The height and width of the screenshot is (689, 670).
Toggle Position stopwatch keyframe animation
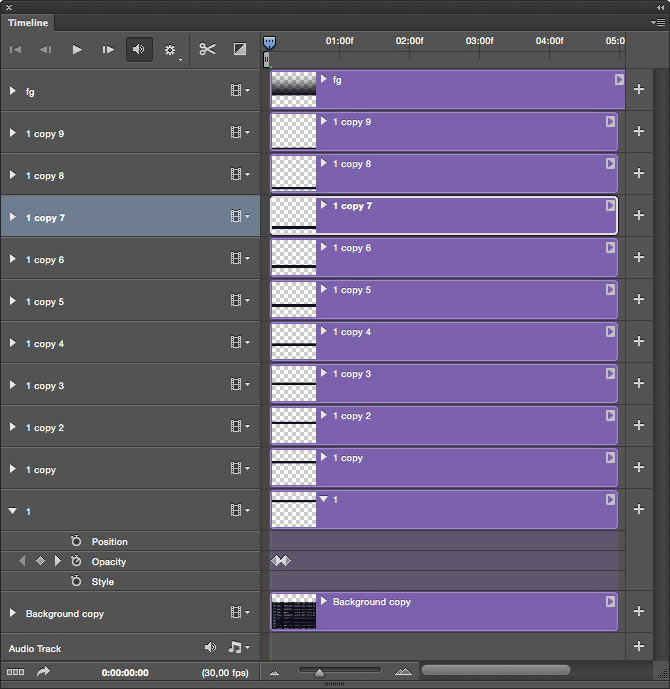76,541
